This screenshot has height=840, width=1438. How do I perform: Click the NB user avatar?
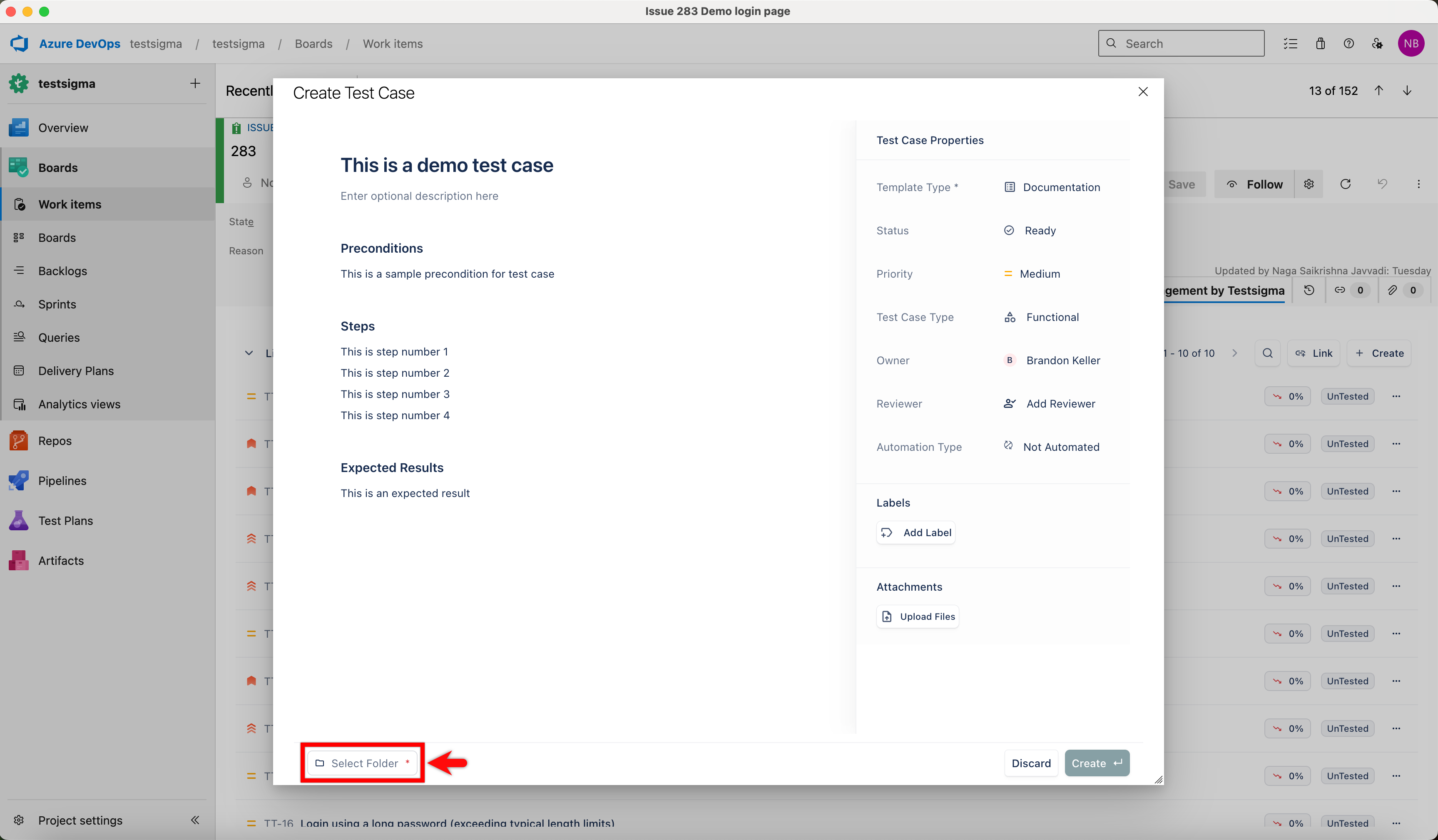[x=1411, y=43]
